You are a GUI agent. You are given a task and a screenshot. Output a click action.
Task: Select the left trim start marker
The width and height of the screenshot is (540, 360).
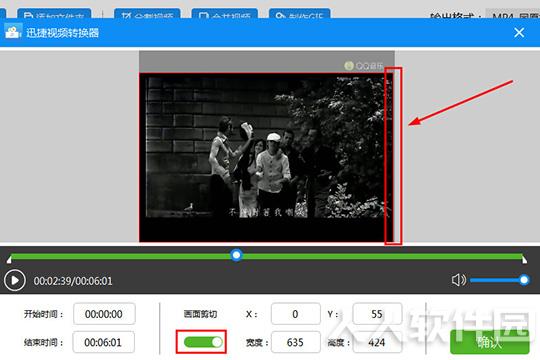point(9,259)
